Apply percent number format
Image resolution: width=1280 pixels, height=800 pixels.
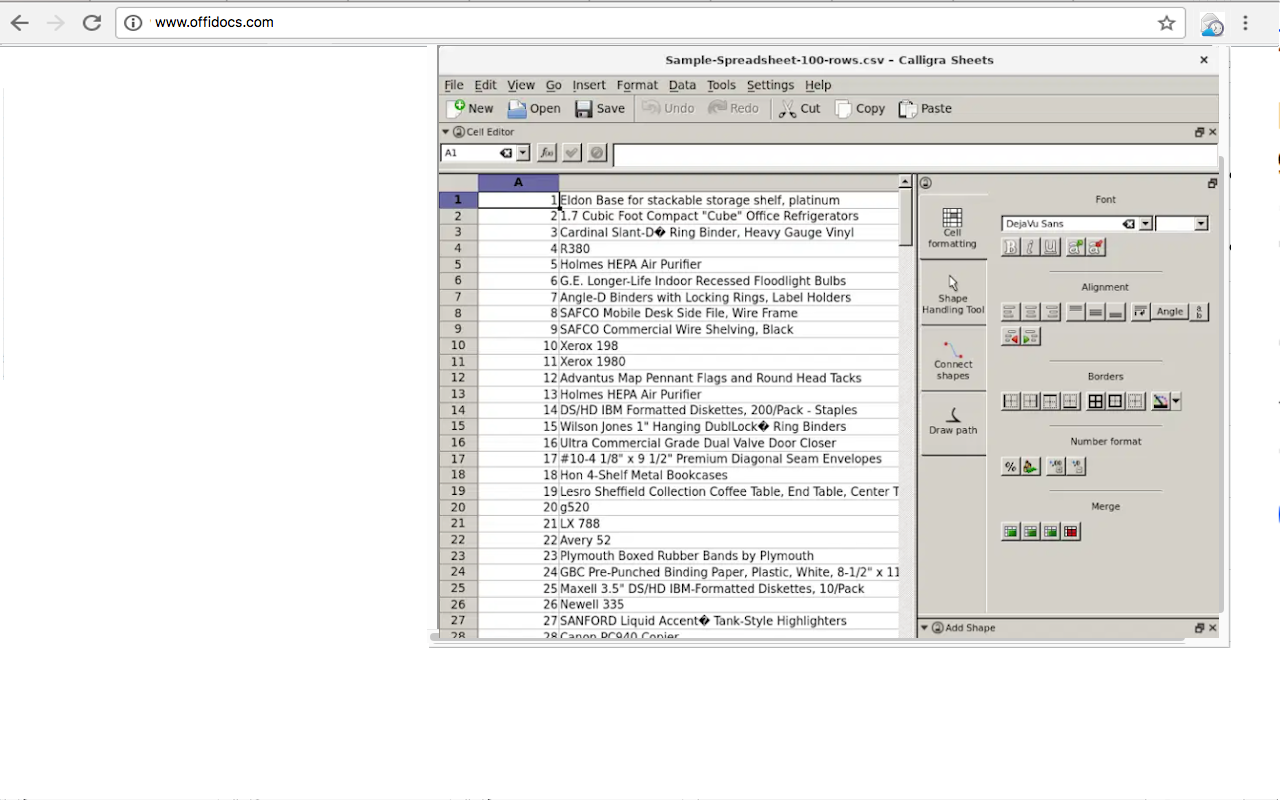(x=1010, y=466)
